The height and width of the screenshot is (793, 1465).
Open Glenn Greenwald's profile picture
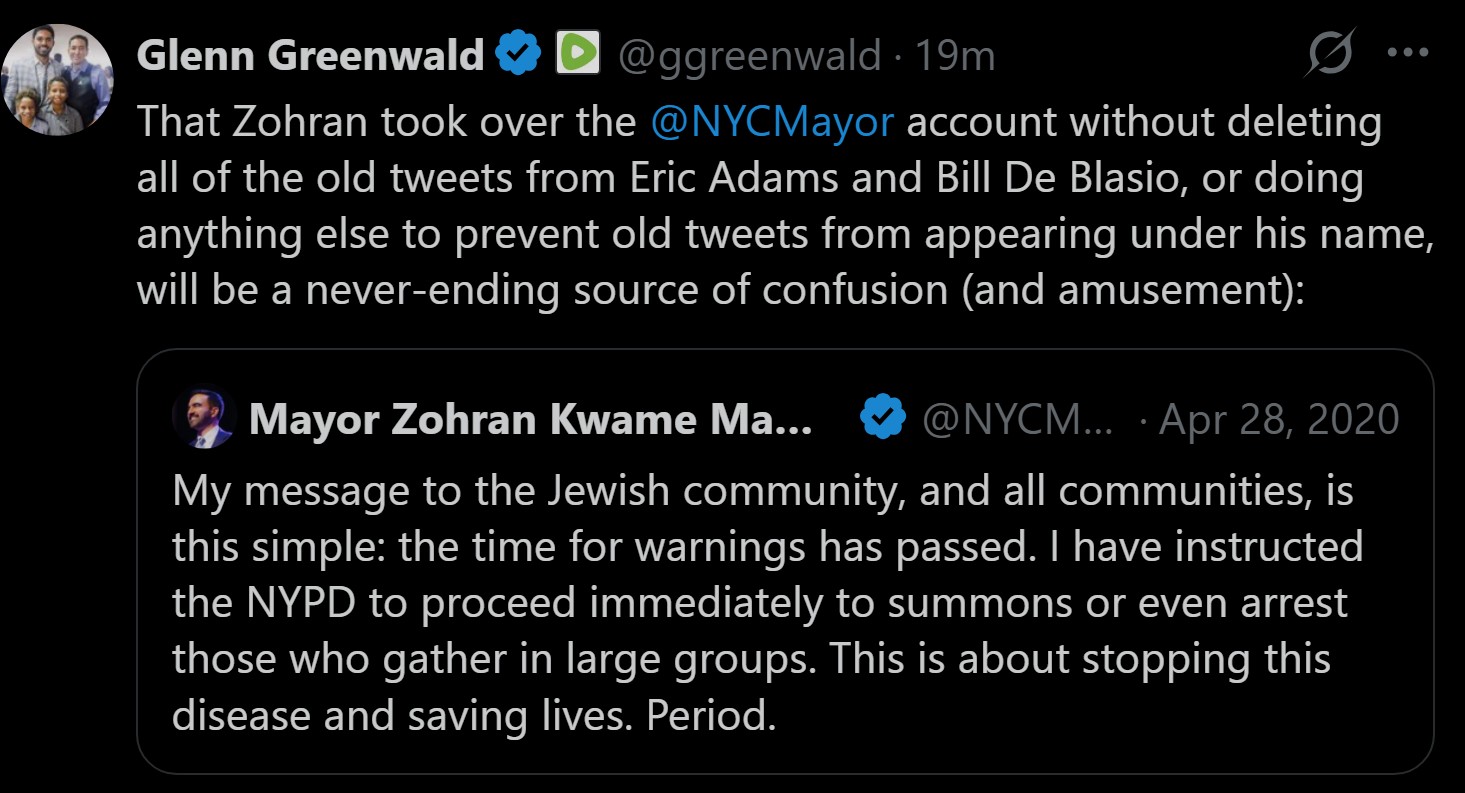click(x=58, y=80)
